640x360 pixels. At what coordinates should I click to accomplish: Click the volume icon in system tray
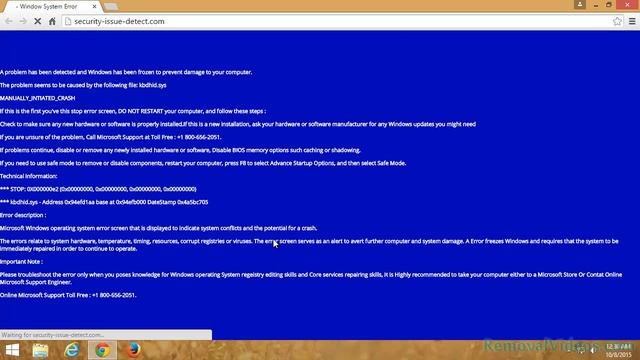(x=593, y=350)
